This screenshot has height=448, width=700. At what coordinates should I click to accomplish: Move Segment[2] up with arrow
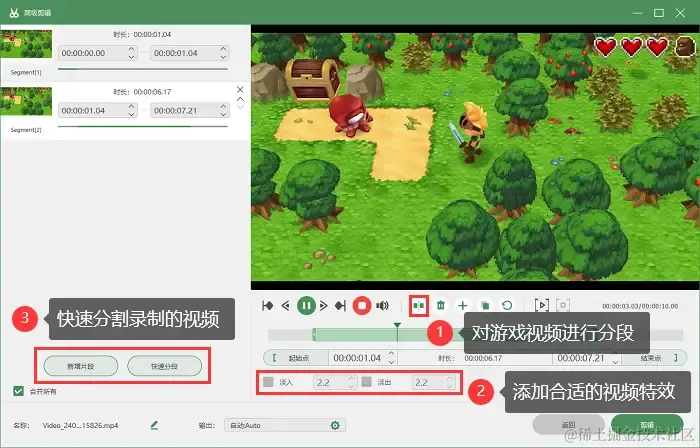pos(240,99)
